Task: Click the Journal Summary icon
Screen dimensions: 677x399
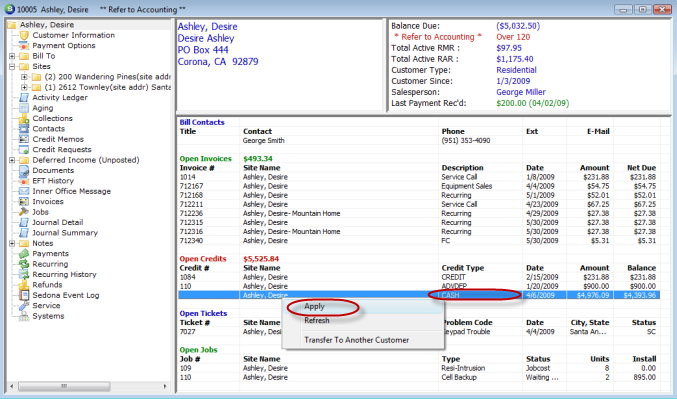Action: (x=24, y=233)
